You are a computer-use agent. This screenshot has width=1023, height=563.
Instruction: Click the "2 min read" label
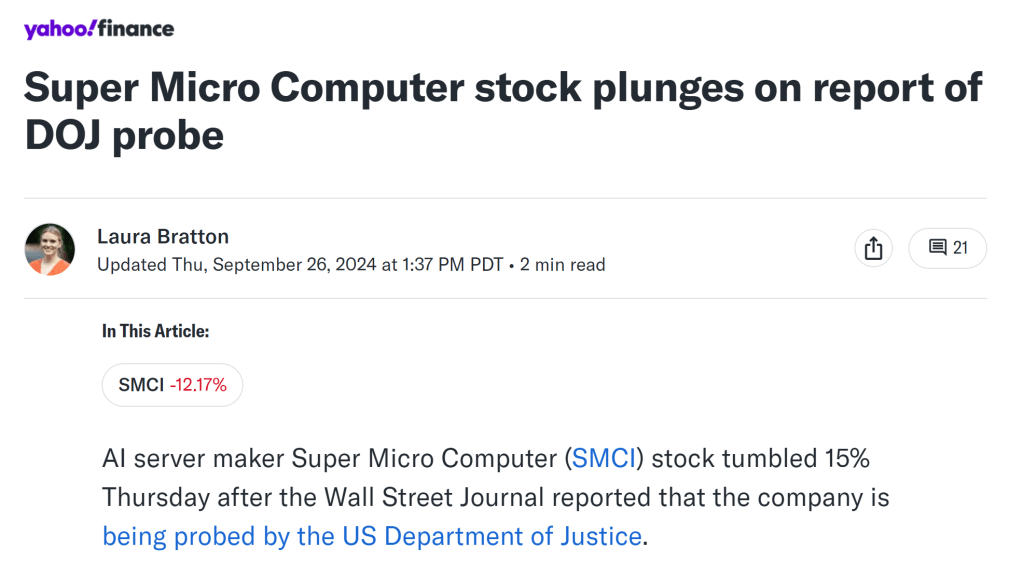(x=563, y=265)
